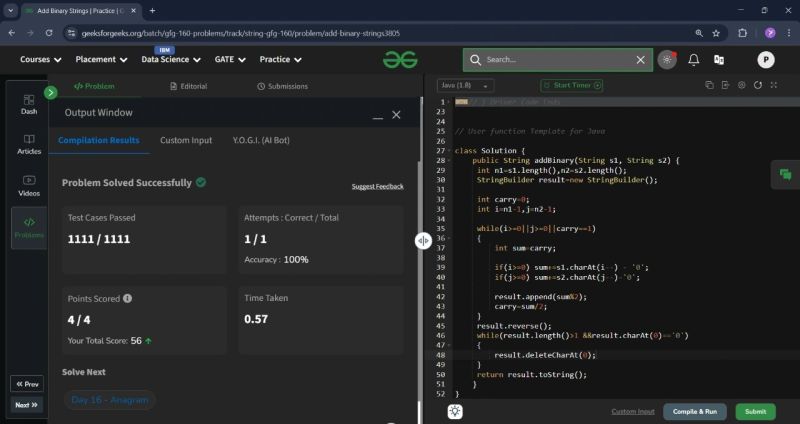Start the timer toggle

coord(571,86)
